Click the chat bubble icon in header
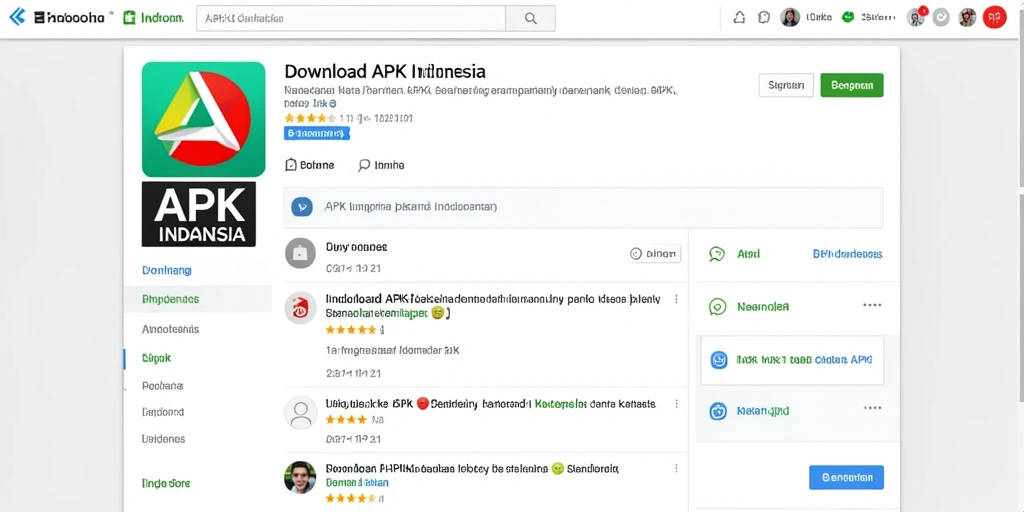The width and height of the screenshot is (1024, 512). tap(764, 18)
